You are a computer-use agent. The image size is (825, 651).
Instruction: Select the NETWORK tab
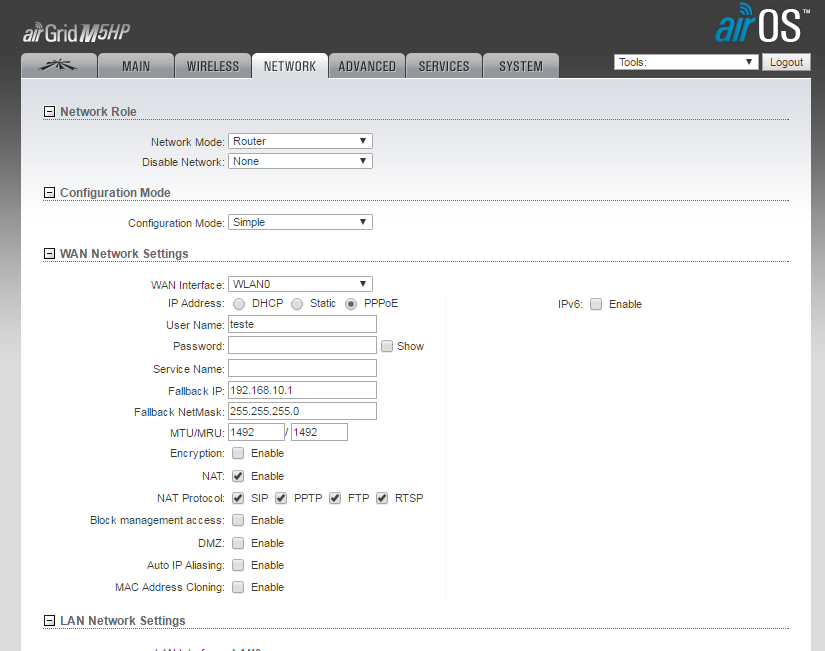[x=290, y=66]
